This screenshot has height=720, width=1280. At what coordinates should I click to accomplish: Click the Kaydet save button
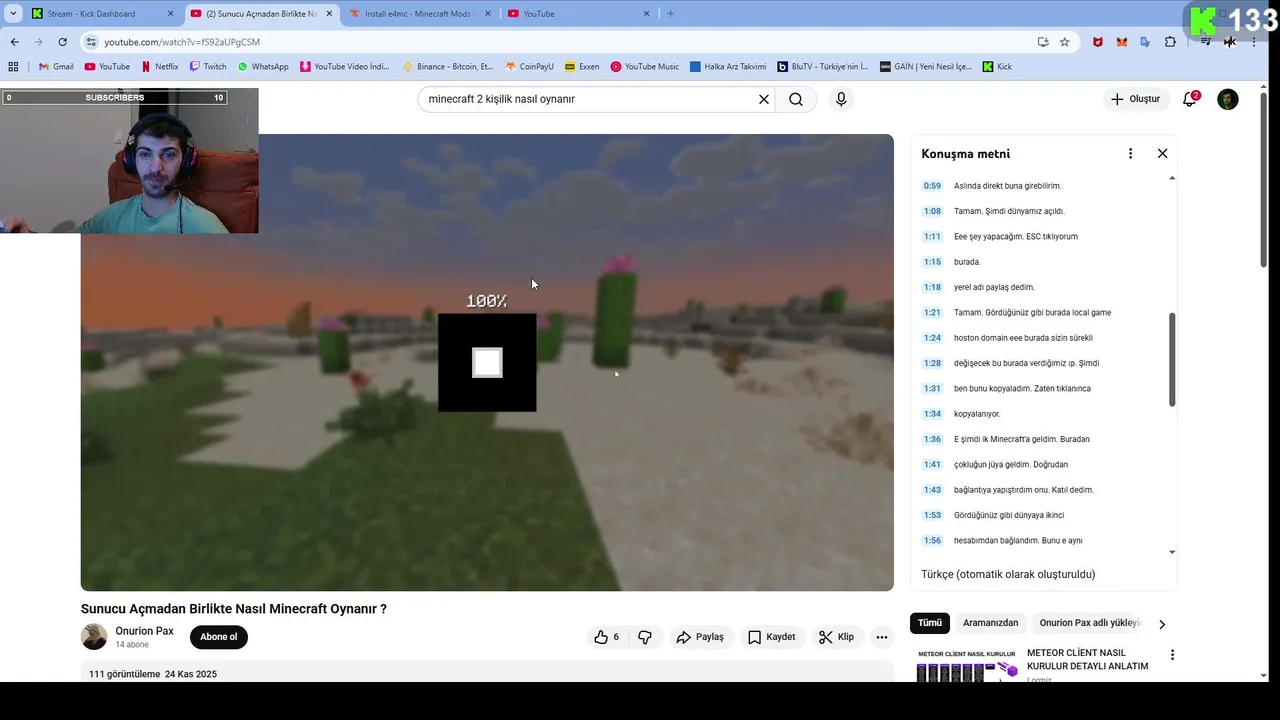coord(771,637)
